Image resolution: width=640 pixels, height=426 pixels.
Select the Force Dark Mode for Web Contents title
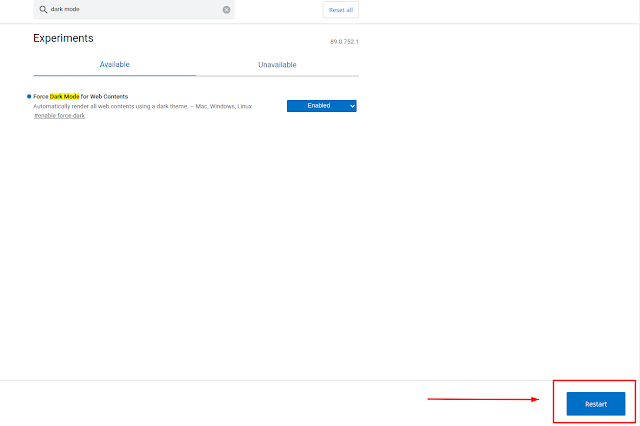[x=80, y=97]
